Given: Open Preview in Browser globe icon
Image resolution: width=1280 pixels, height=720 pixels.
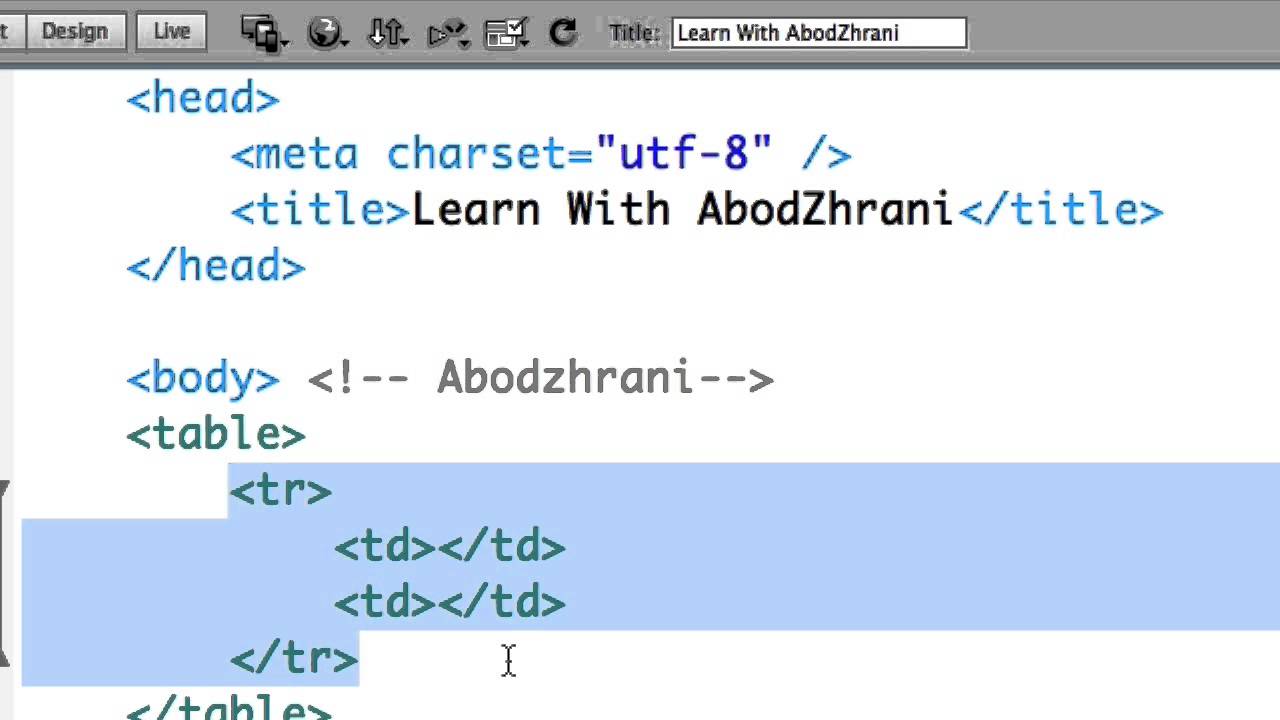Looking at the screenshot, I should click(327, 33).
